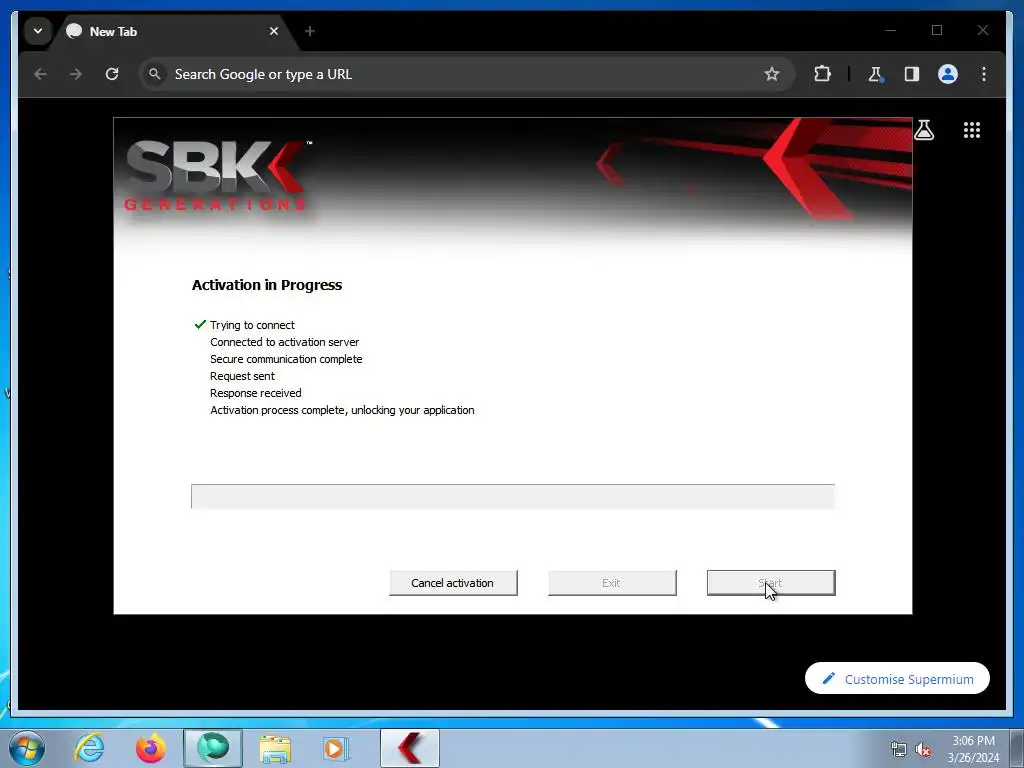Click the network tray icon

(899, 749)
